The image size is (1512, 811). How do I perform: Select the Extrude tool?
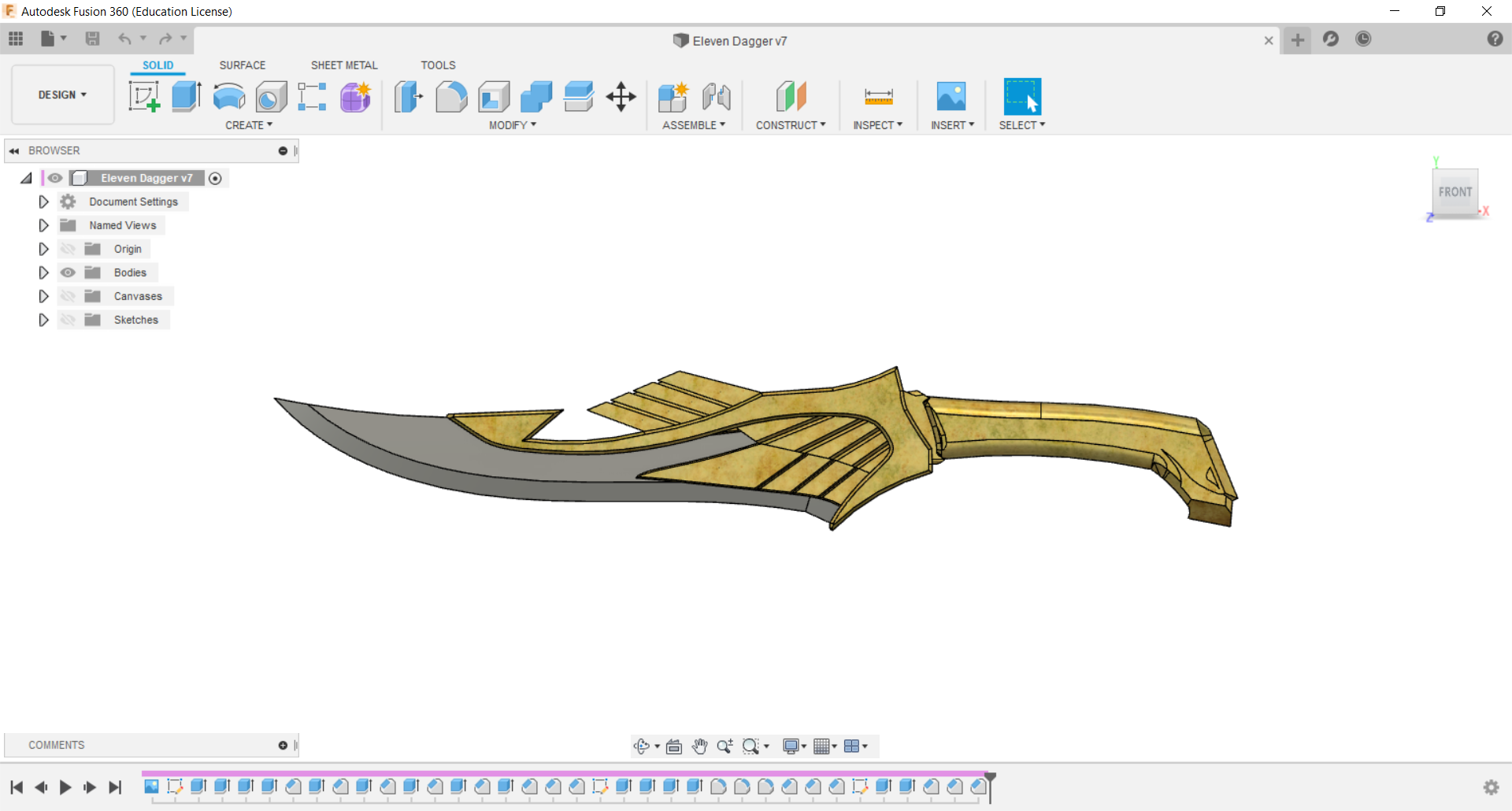tap(187, 97)
